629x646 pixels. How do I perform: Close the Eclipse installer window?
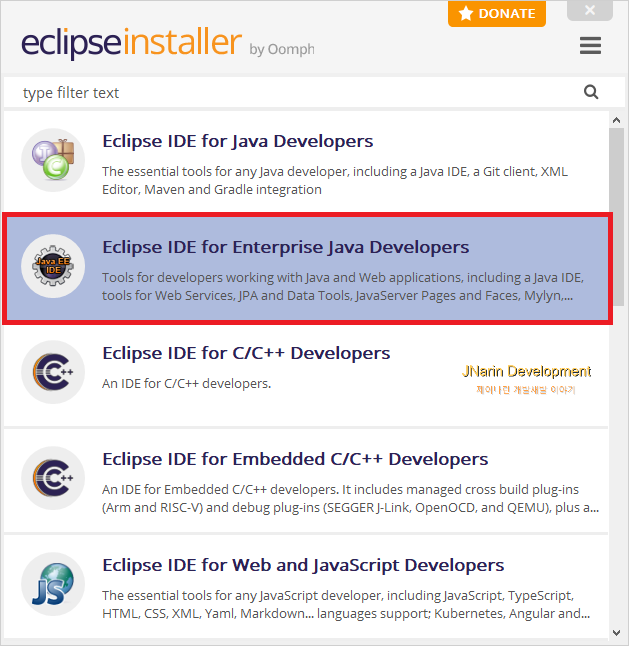tap(590, 10)
